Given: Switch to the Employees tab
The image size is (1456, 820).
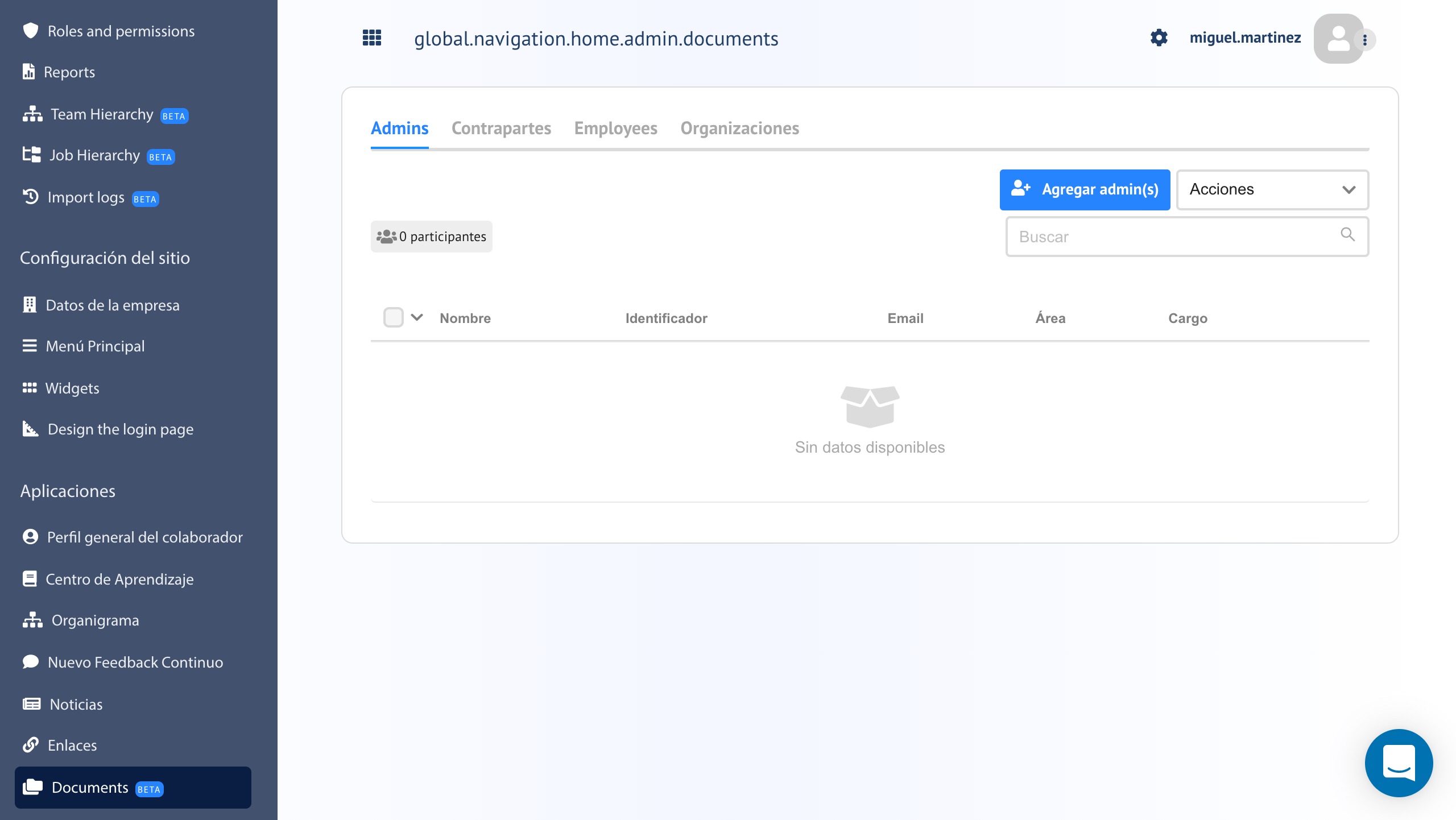Looking at the screenshot, I should 616,129.
